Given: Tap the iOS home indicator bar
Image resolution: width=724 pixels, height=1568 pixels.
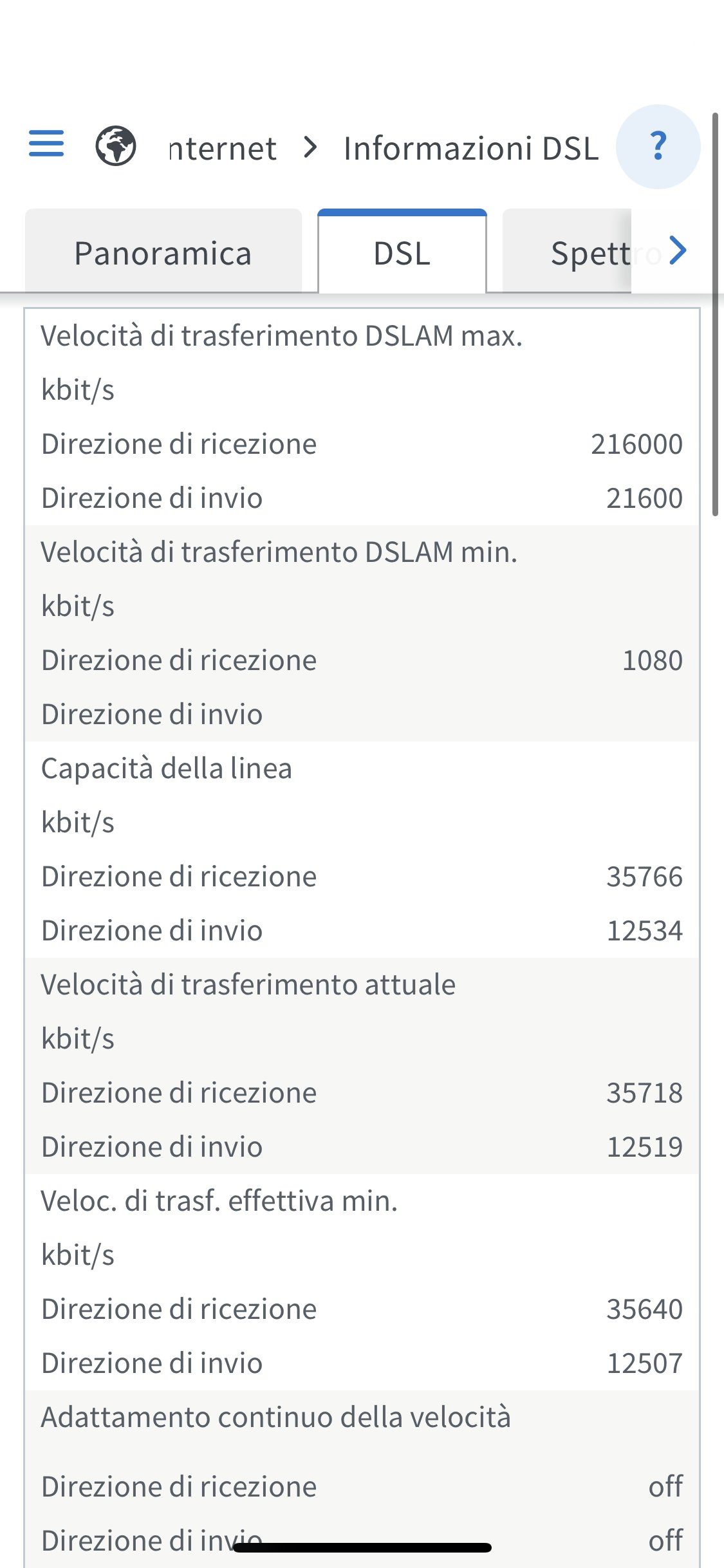Looking at the screenshot, I should coord(362,1547).
